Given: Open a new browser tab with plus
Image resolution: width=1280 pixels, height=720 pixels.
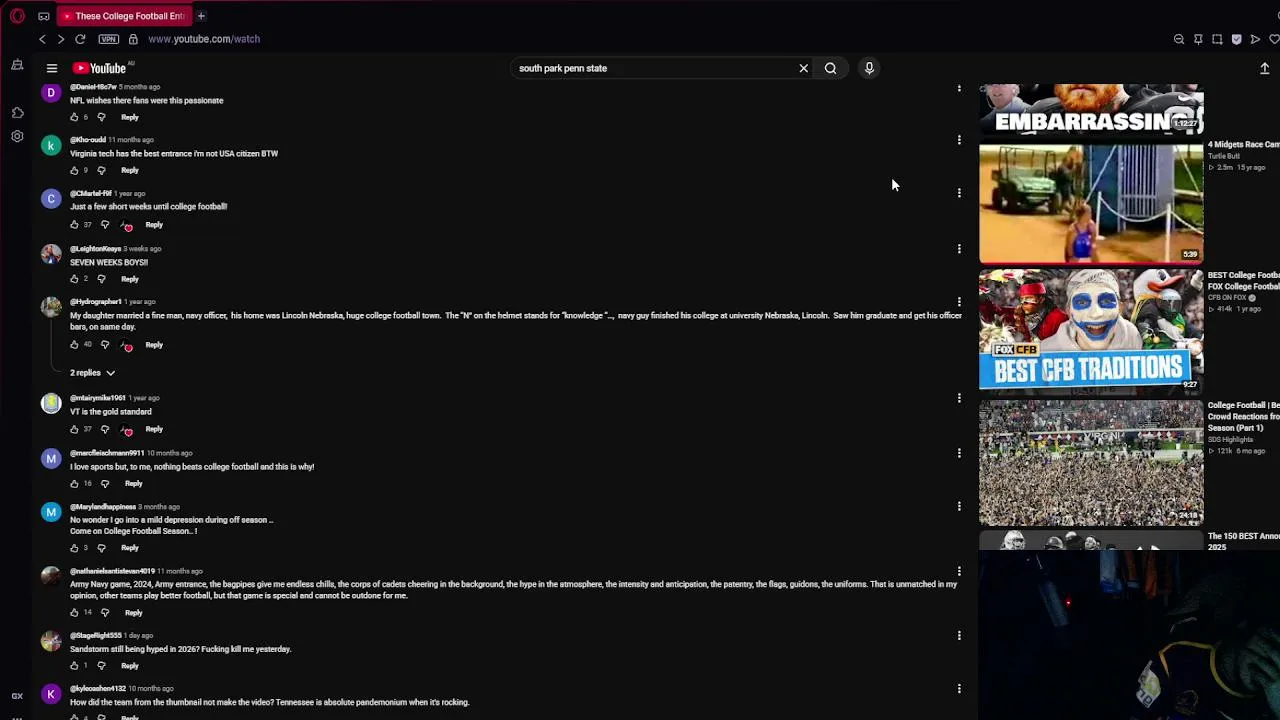Looking at the screenshot, I should click(201, 16).
